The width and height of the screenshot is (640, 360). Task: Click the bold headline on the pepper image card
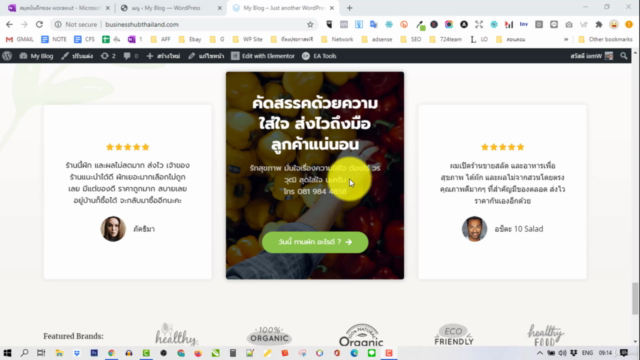click(x=315, y=124)
